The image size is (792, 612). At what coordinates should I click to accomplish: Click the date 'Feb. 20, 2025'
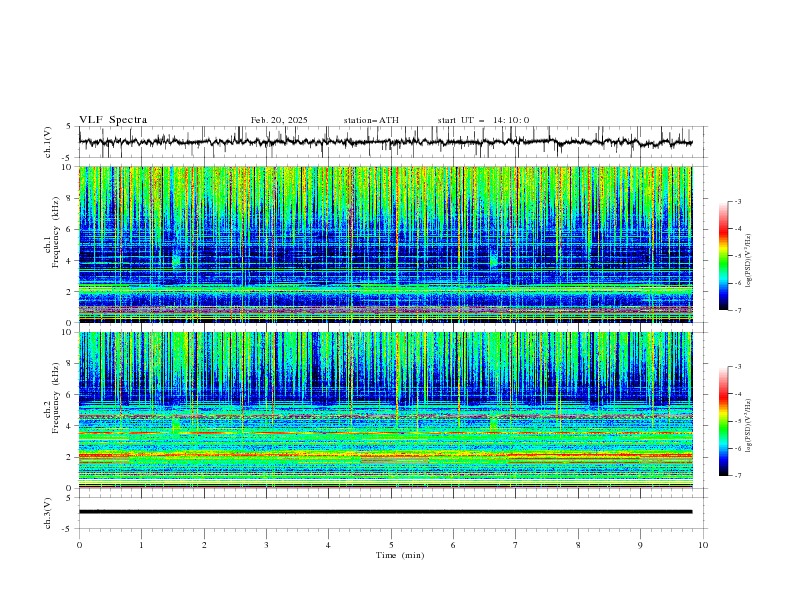279,120
